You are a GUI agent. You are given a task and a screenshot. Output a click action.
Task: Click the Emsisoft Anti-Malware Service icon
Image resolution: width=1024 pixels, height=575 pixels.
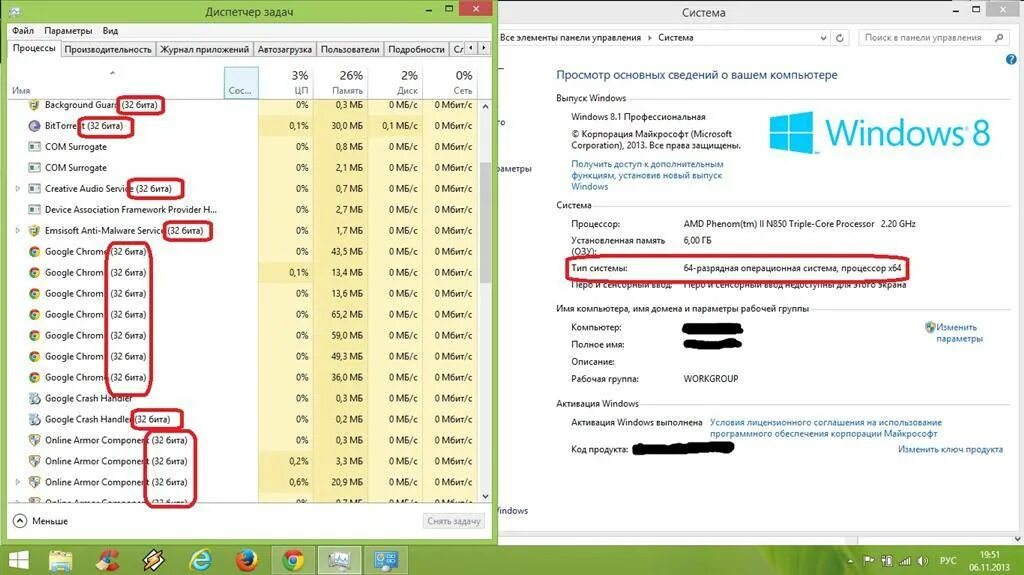35,231
